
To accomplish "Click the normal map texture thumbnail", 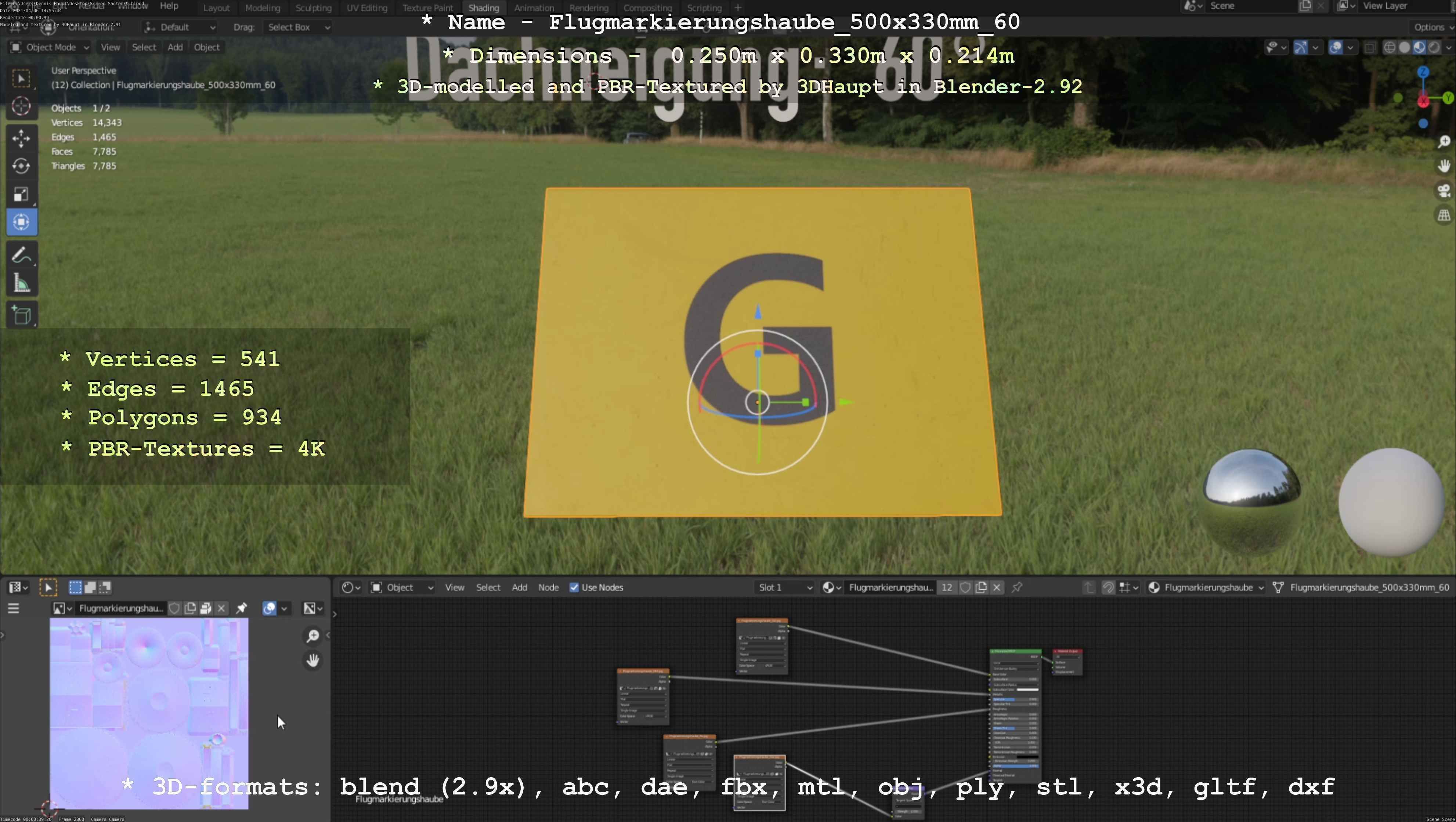I will pyautogui.click(x=149, y=713).
